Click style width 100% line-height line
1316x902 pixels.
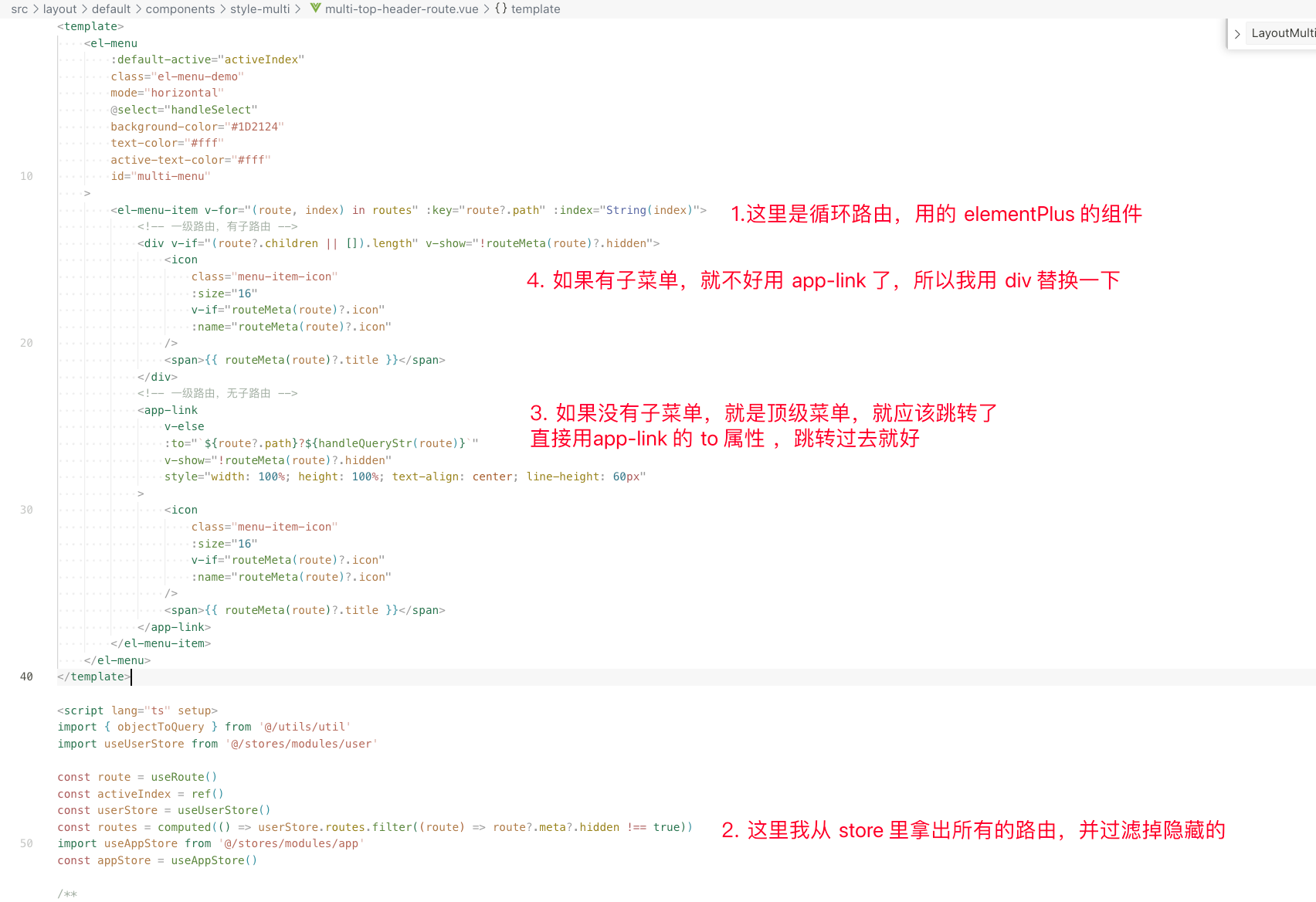coord(405,476)
